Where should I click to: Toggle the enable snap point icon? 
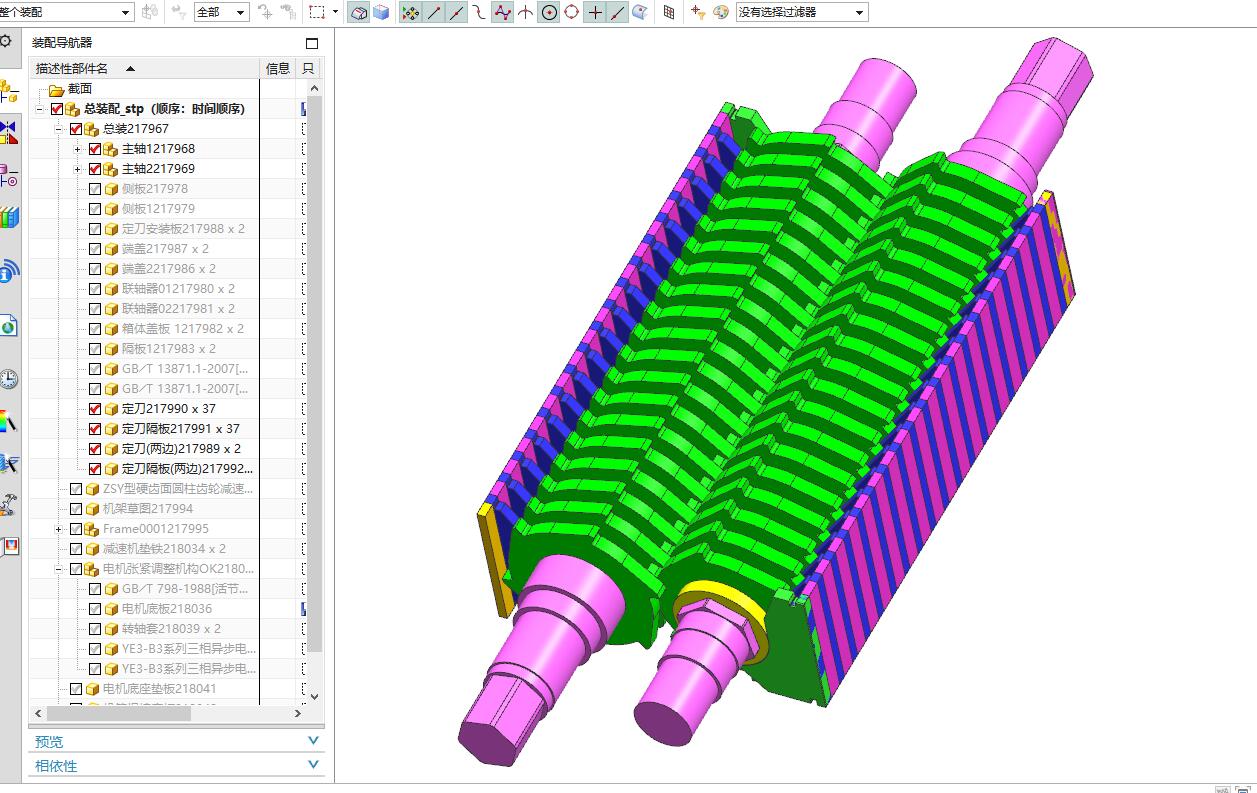click(410, 12)
